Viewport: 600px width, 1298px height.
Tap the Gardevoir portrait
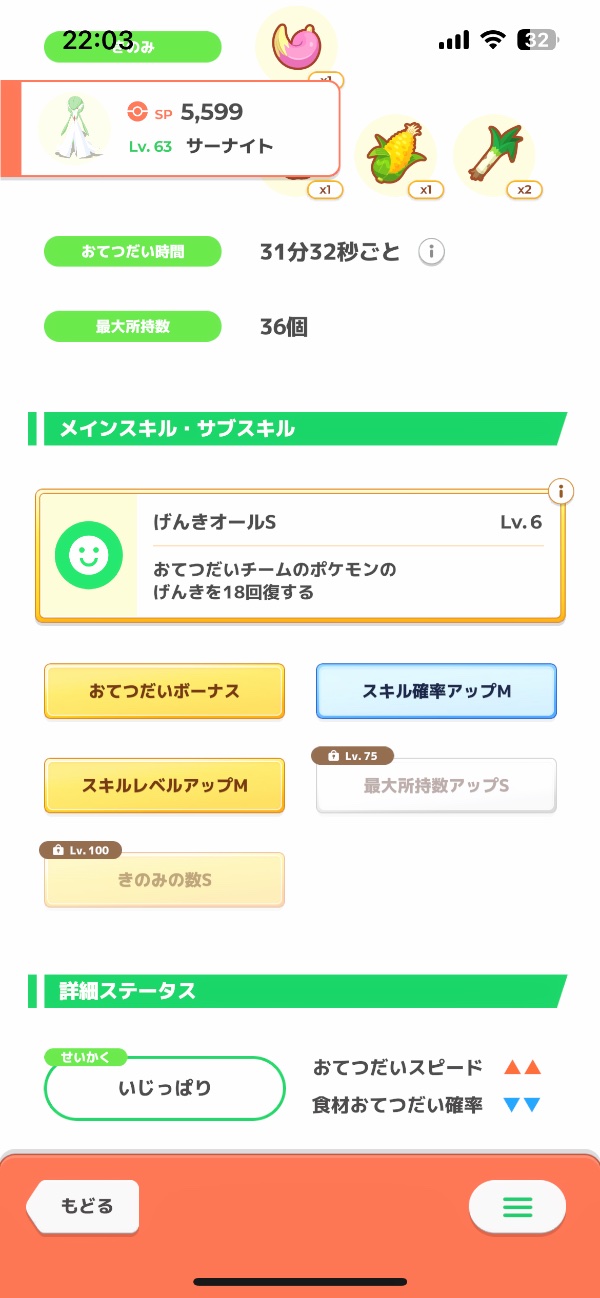point(73,129)
